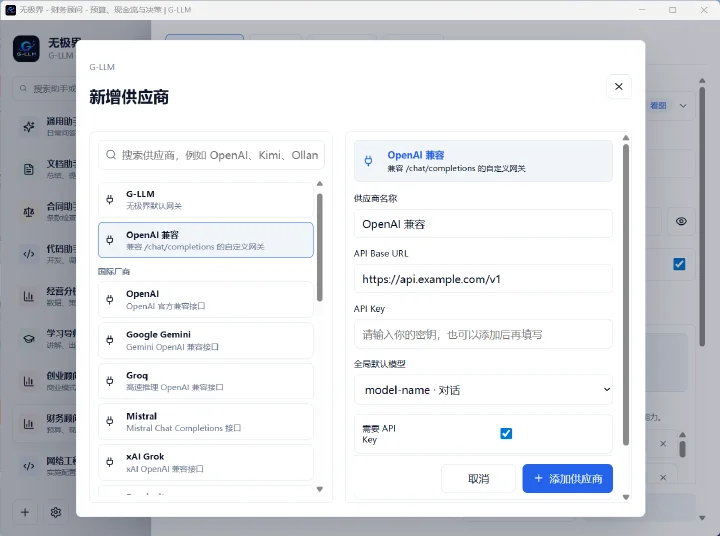Click the 取消 button
Viewport: 720px width, 536px height.
tap(478, 479)
